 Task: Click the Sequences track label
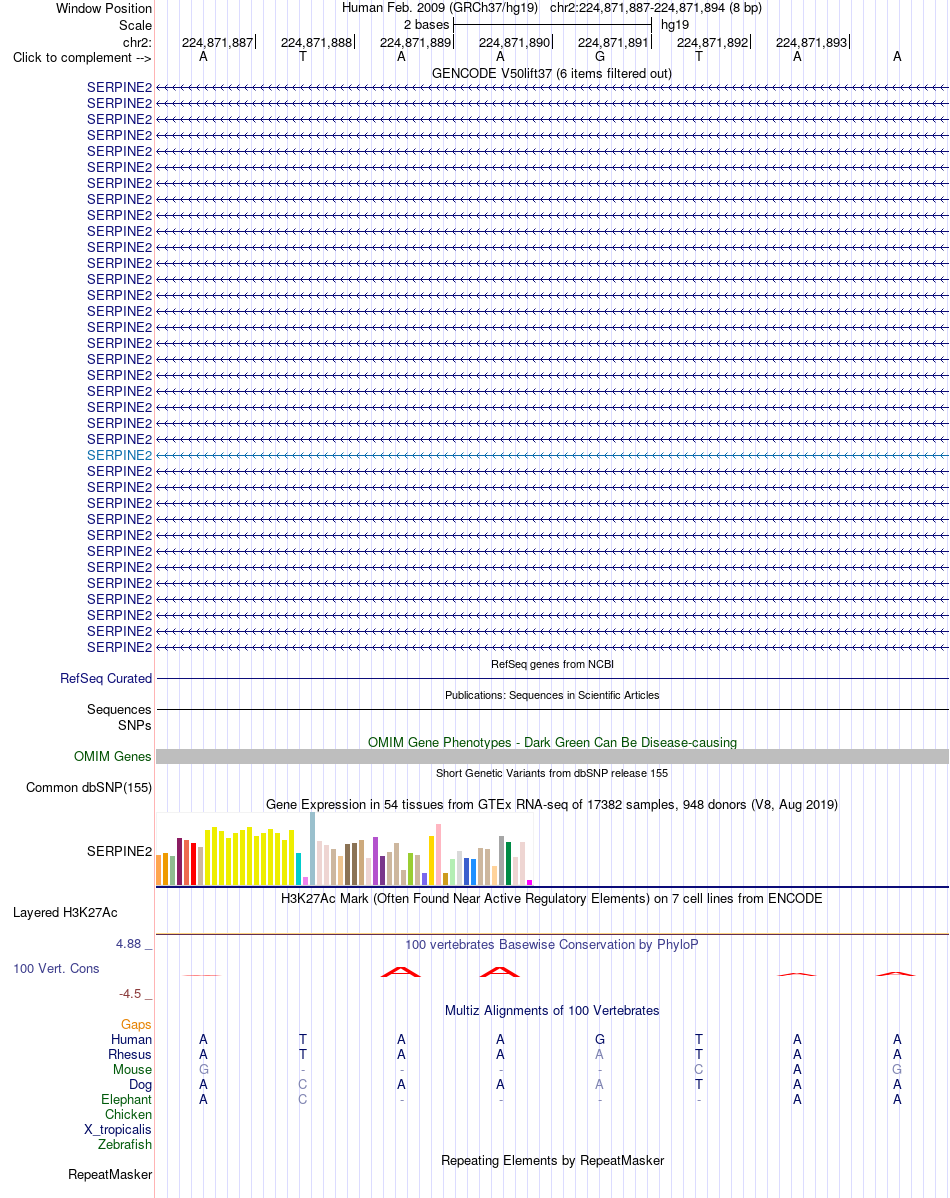pos(119,710)
